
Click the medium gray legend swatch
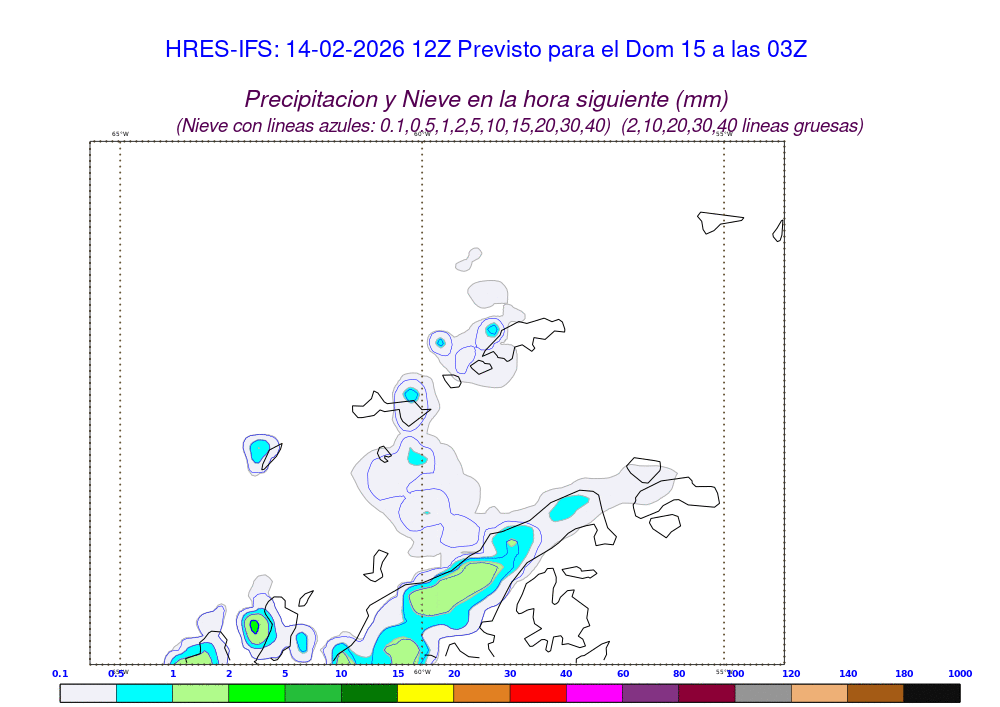pyautogui.click(x=763, y=693)
